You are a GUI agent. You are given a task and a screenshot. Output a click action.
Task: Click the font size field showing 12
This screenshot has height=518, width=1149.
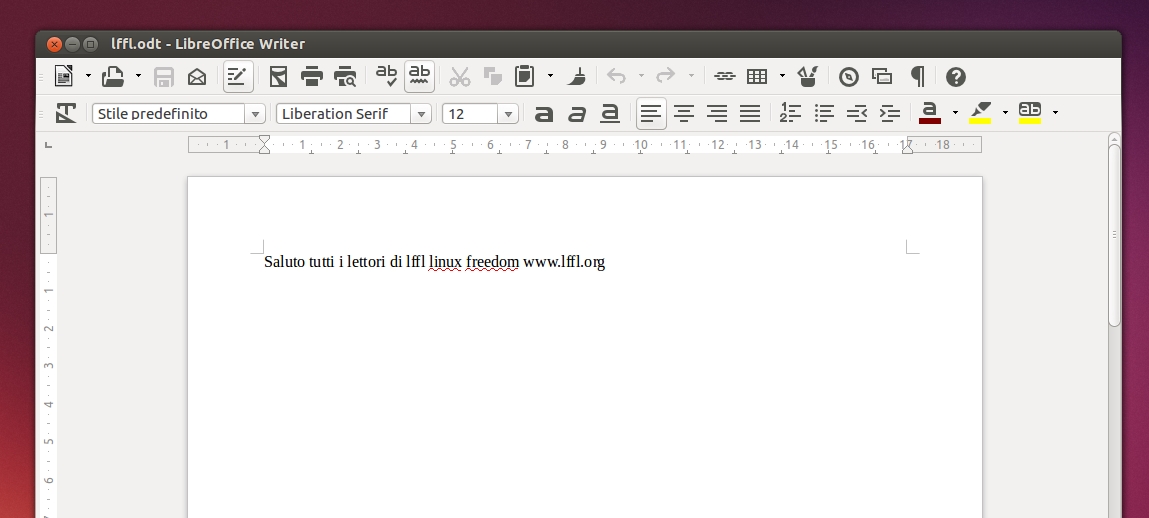pyautogui.click(x=471, y=114)
